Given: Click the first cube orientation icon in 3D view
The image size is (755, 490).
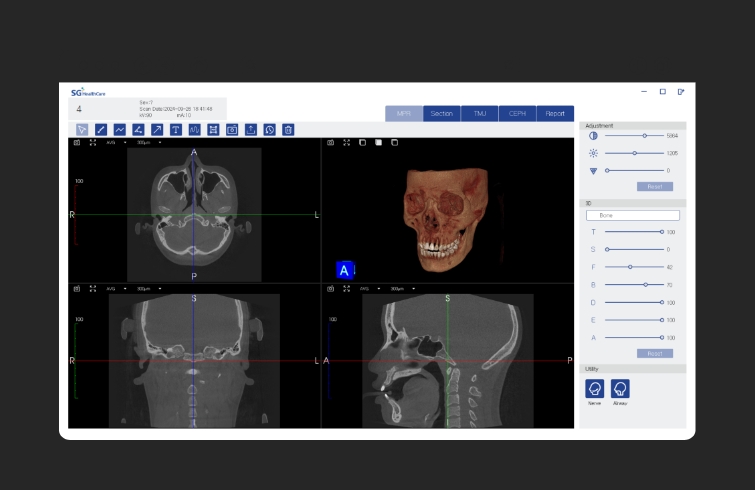Looking at the screenshot, I should 363,142.
